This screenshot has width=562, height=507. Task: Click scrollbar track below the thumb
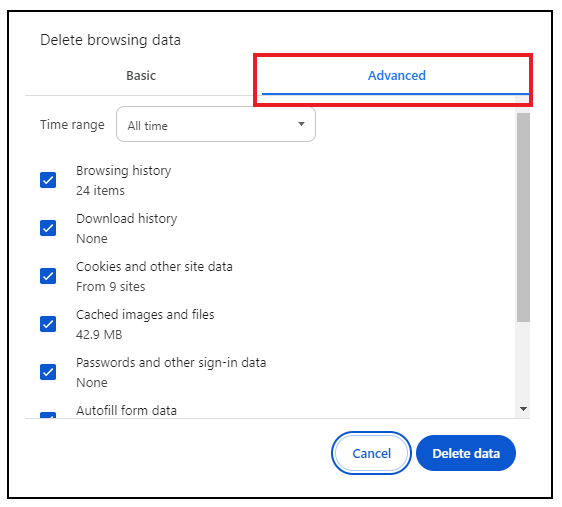[x=523, y=361]
